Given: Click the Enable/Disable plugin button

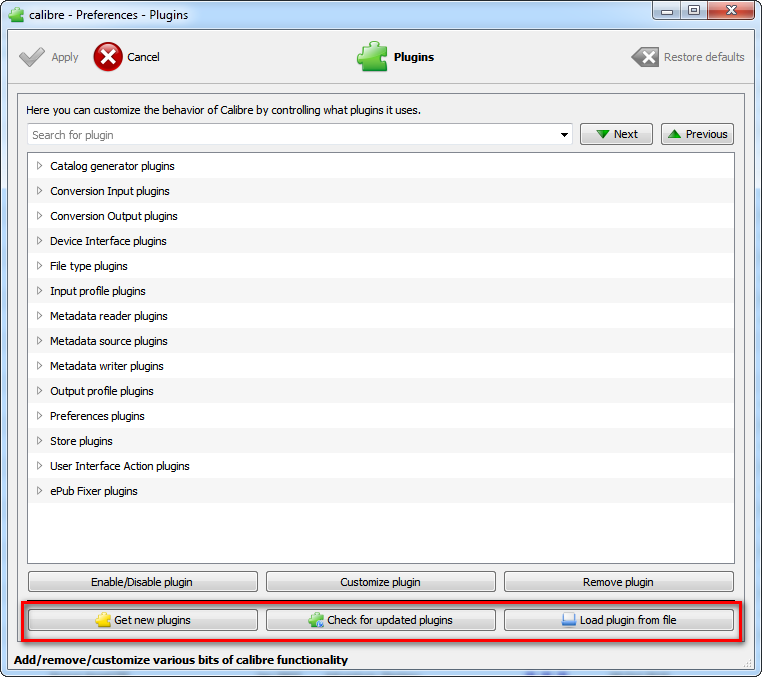Looking at the screenshot, I should click(x=142, y=582).
